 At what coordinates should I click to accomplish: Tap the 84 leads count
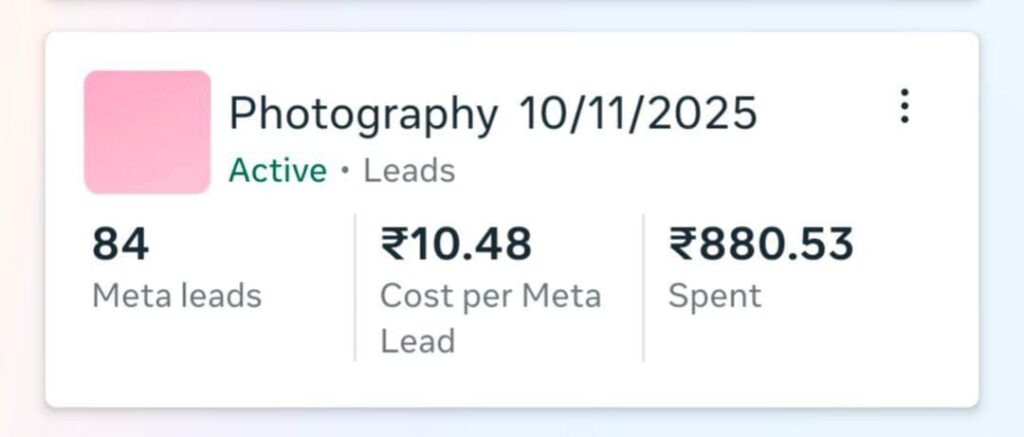pyautogui.click(x=120, y=245)
